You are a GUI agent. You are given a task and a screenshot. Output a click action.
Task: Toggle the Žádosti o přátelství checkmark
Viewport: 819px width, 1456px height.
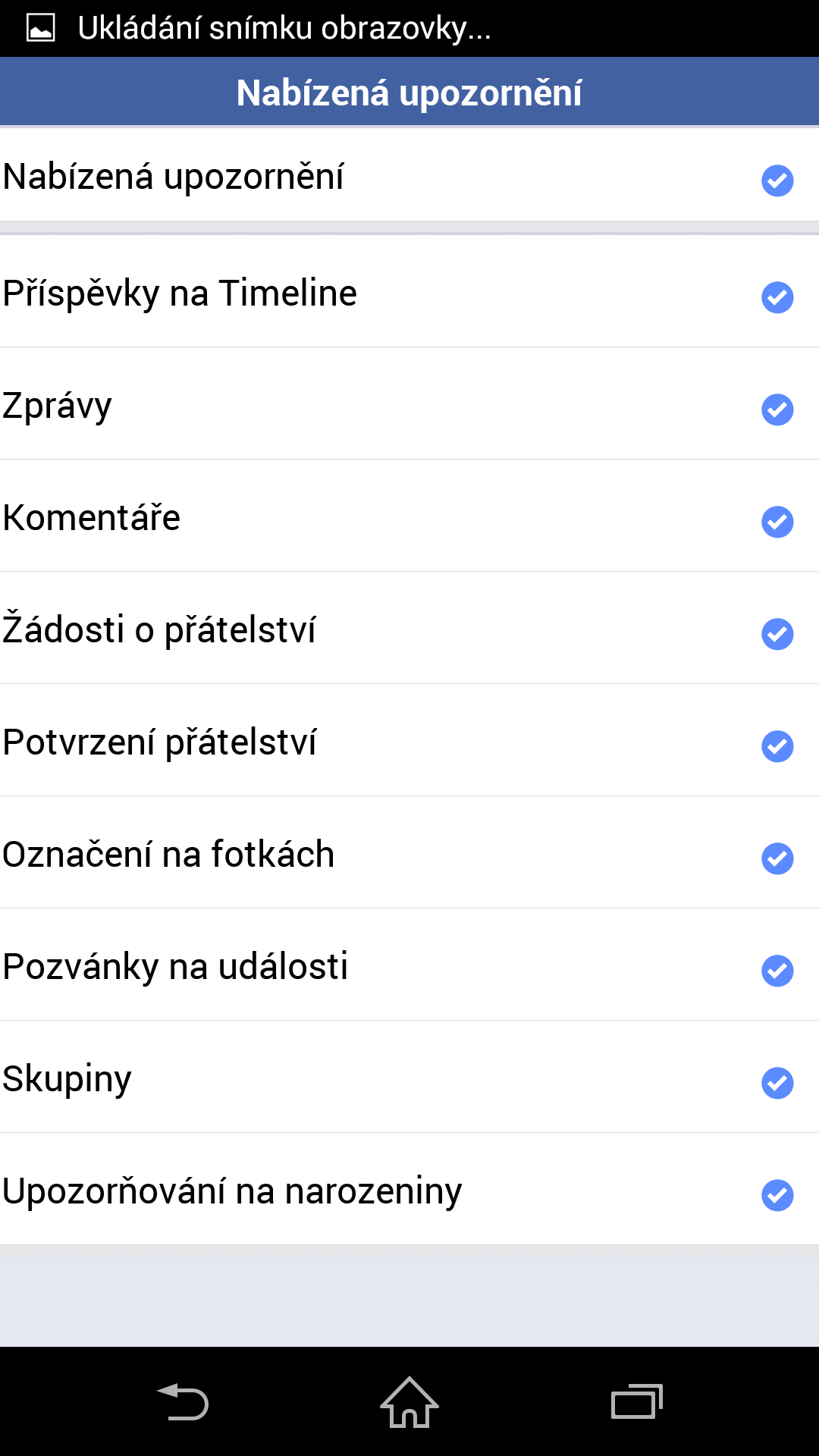coord(777,634)
